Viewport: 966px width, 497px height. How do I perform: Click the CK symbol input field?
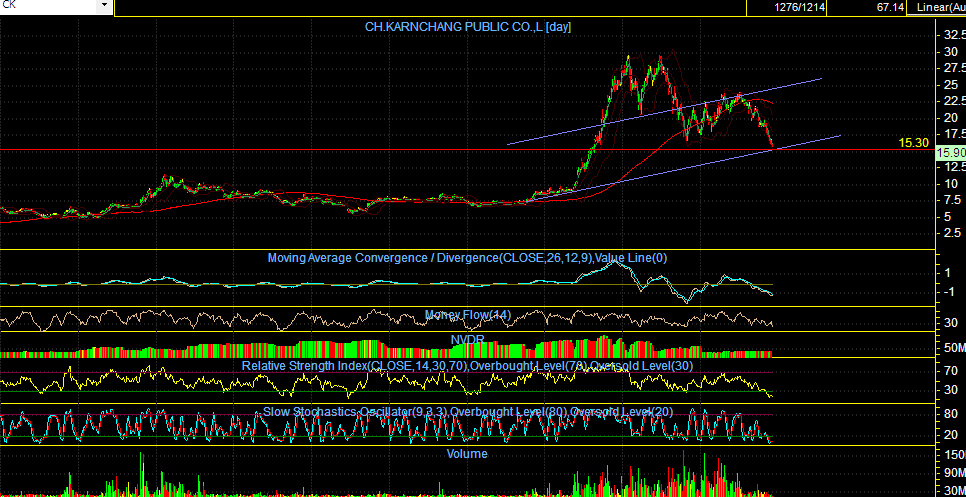point(48,6)
